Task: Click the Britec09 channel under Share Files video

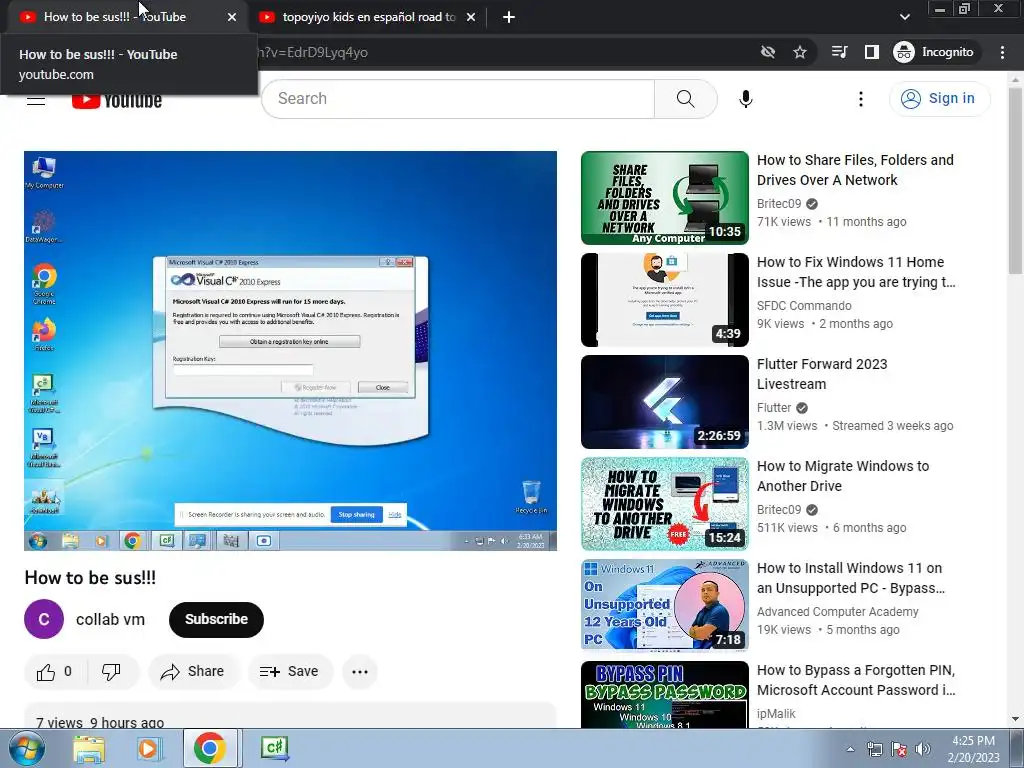Action: pos(778,204)
